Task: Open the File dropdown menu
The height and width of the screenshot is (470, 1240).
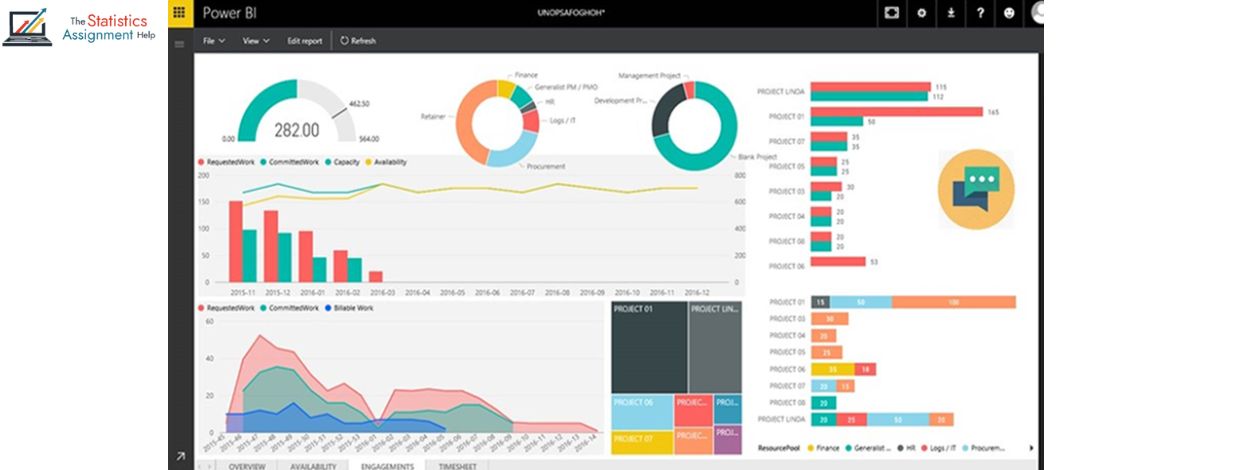Action: (x=213, y=41)
